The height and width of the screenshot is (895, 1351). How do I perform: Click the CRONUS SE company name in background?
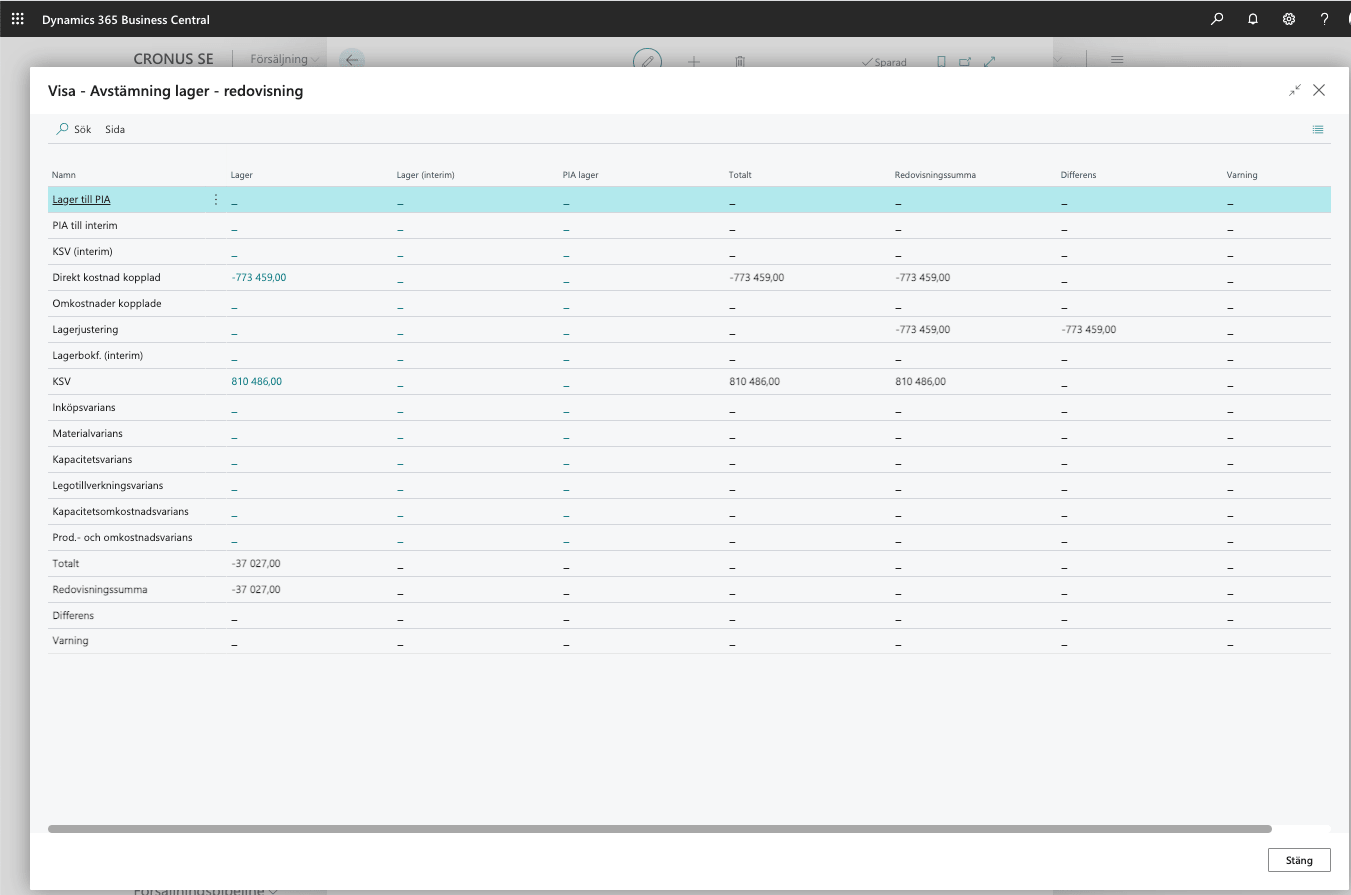point(173,59)
